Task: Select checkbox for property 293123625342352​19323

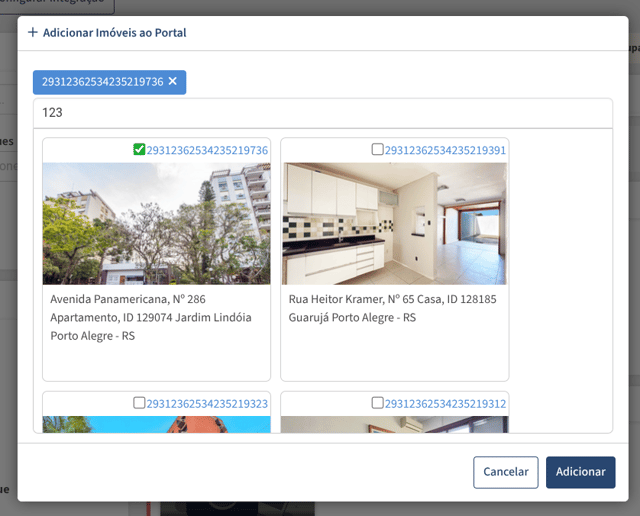Action: [139, 403]
